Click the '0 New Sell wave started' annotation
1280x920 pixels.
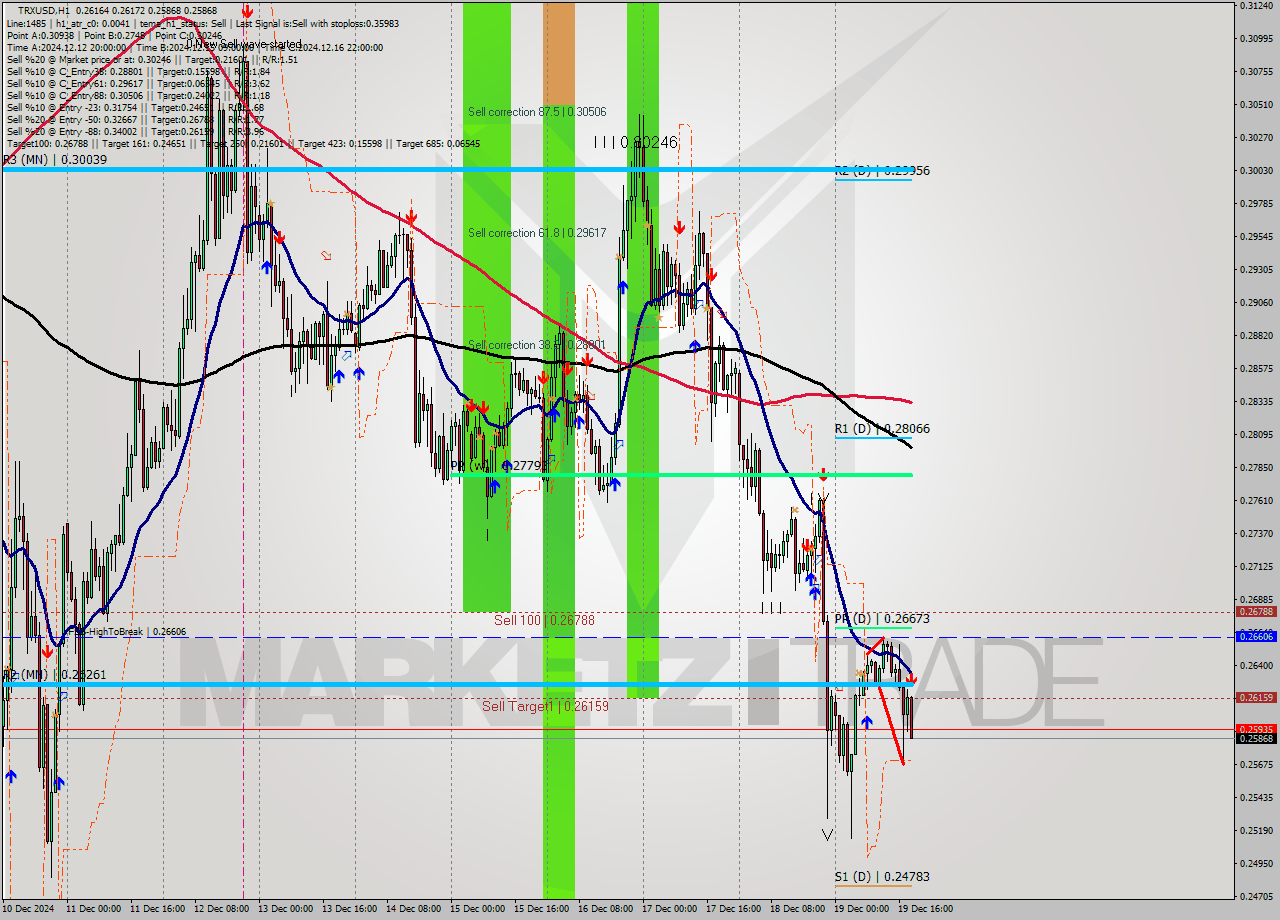click(x=245, y=44)
